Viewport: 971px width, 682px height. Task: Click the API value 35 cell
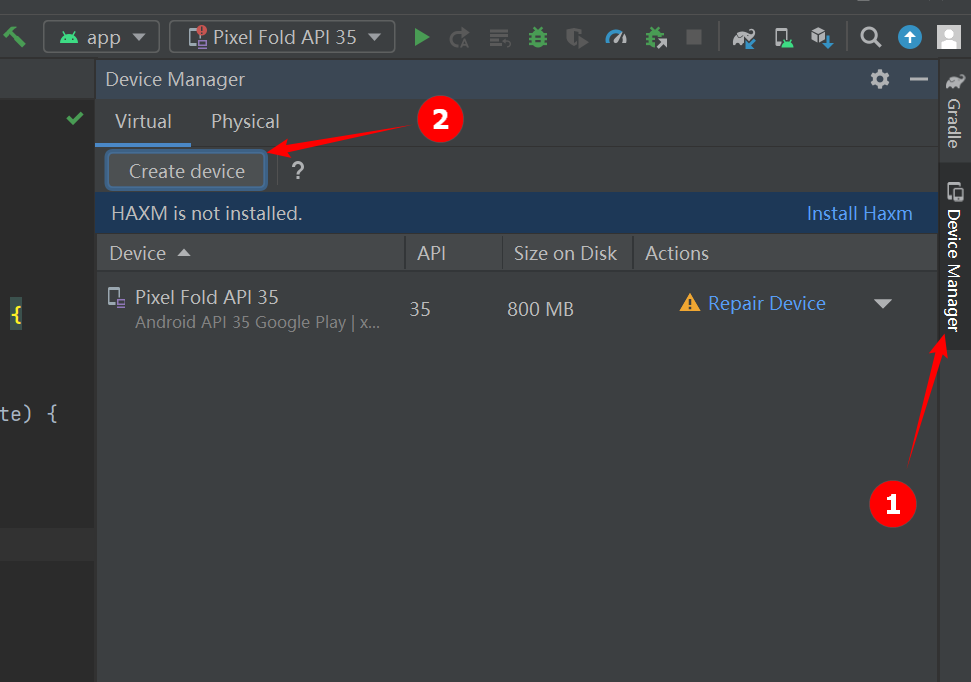[420, 309]
